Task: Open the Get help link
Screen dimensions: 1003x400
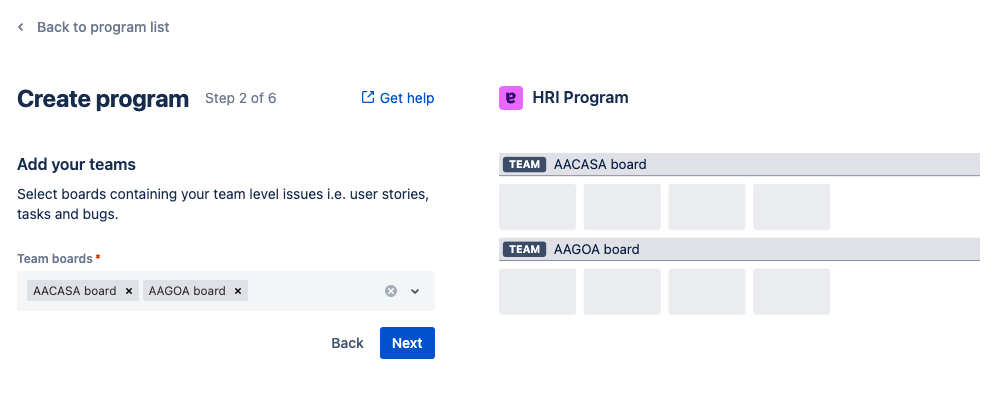Action: (x=406, y=98)
